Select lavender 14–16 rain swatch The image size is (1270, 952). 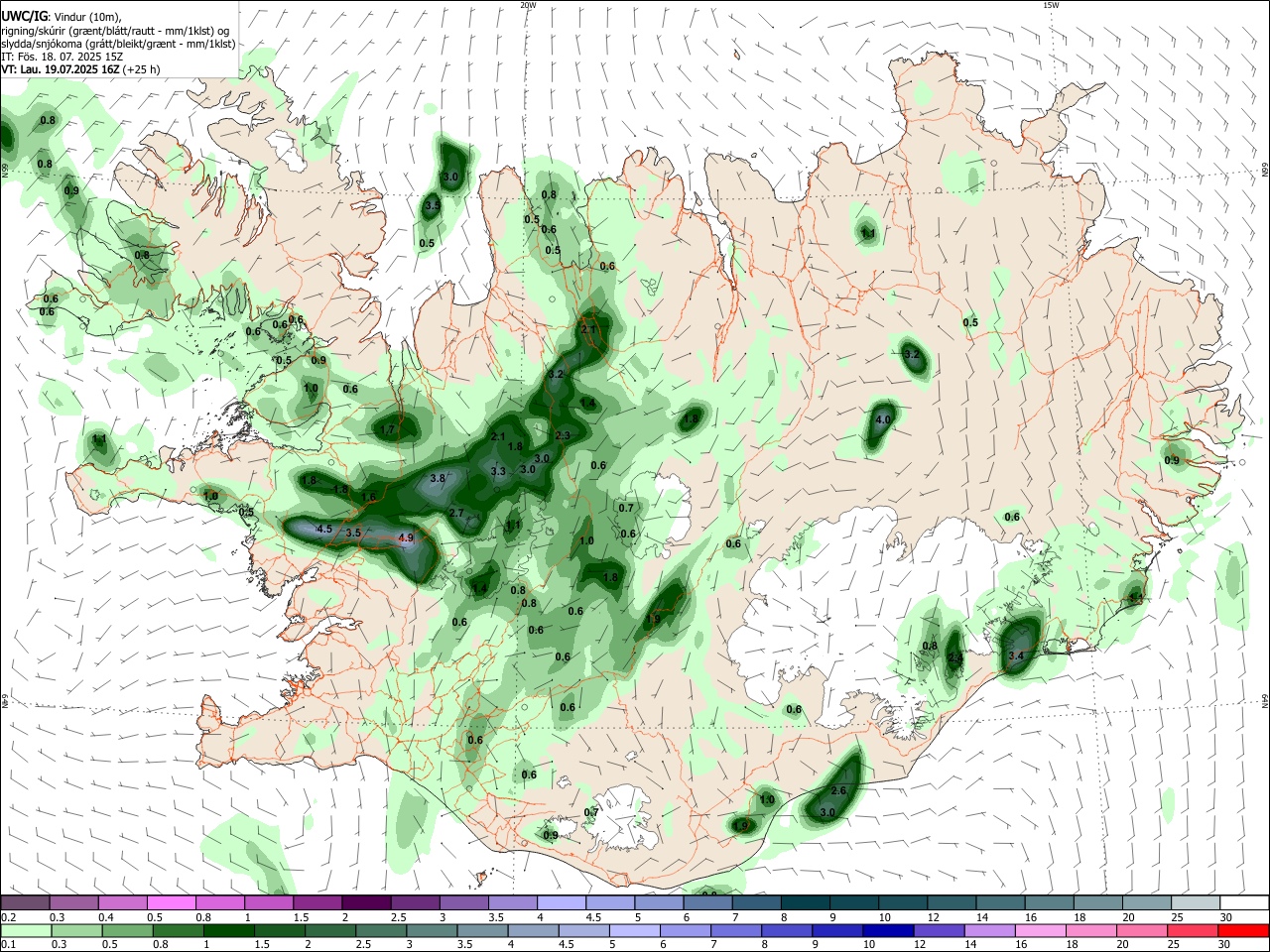(x=989, y=930)
